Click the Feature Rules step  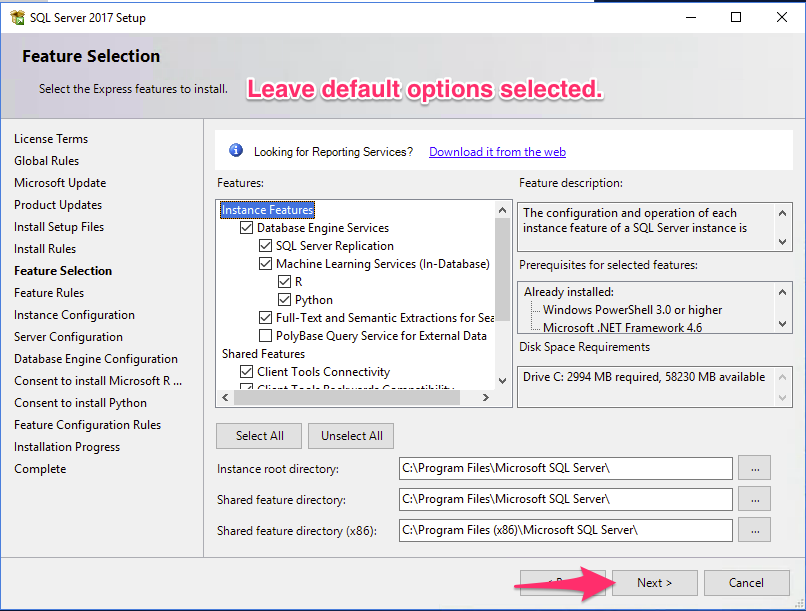pyautogui.click(x=49, y=293)
